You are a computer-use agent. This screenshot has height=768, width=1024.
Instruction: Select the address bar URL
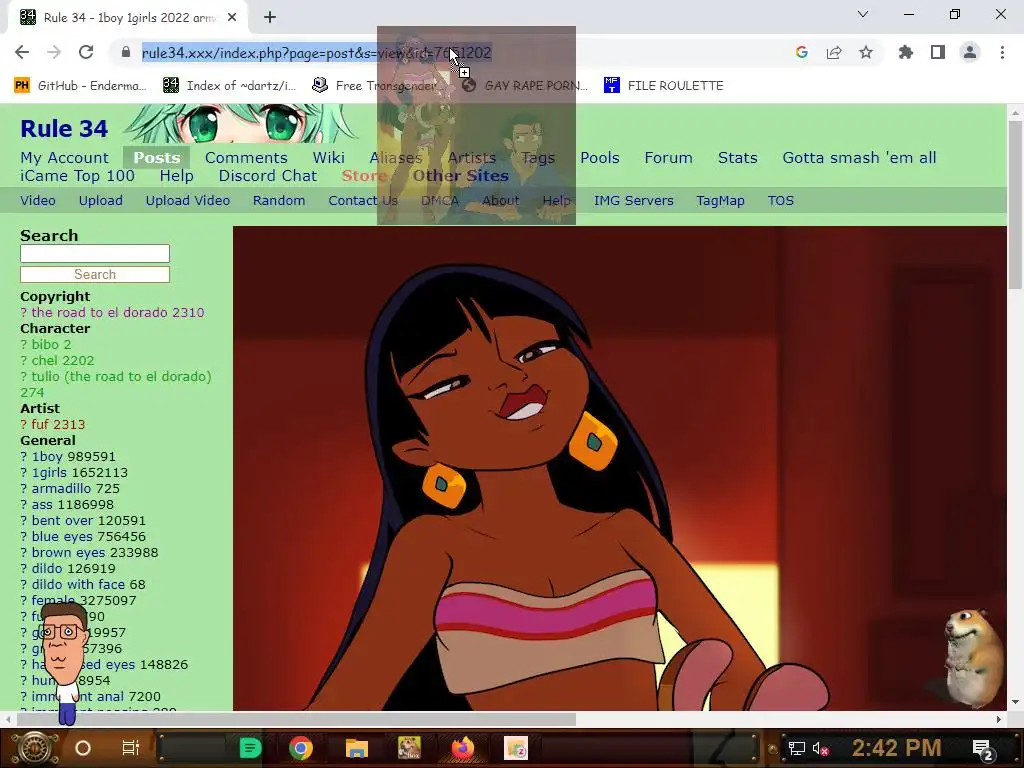(x=317, y=53)
